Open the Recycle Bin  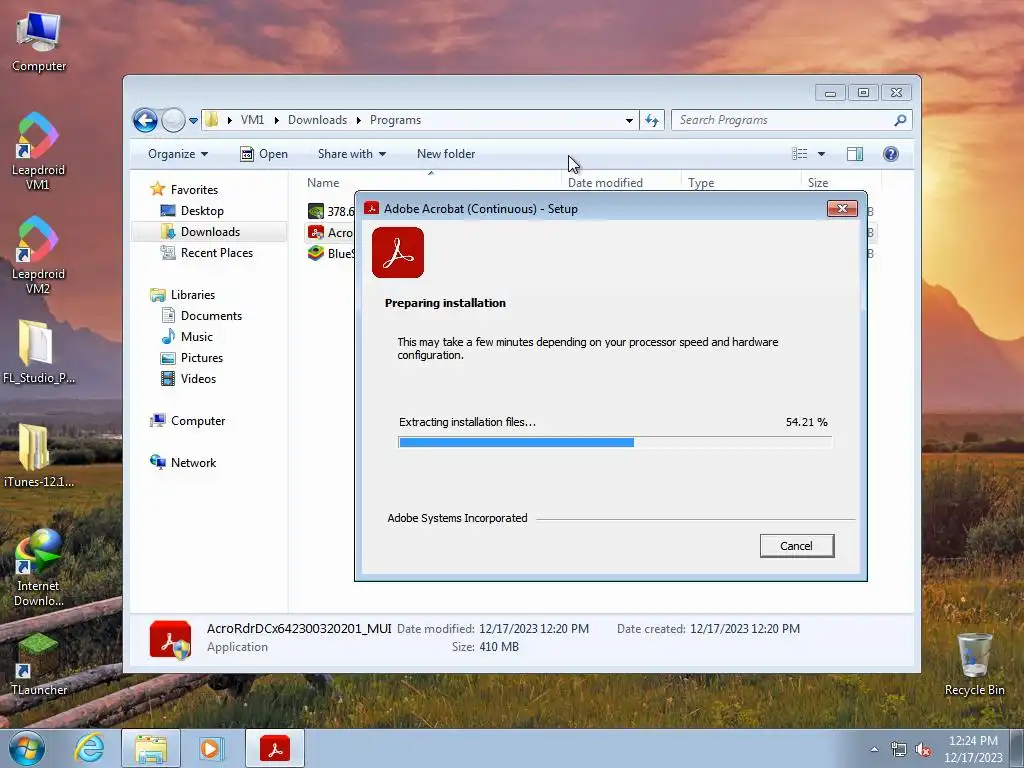(x=974, y=664)
